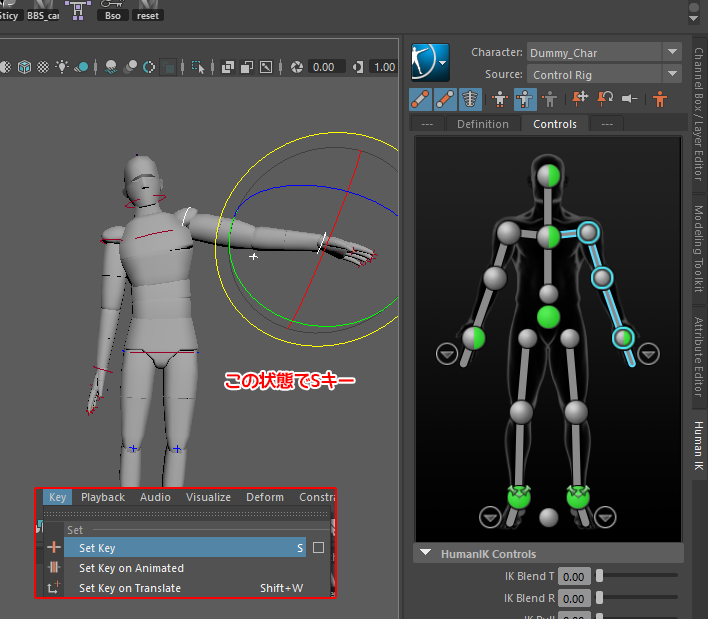Adjust the IK Blend T slider
708x619 pixels.
click(600, 576)
